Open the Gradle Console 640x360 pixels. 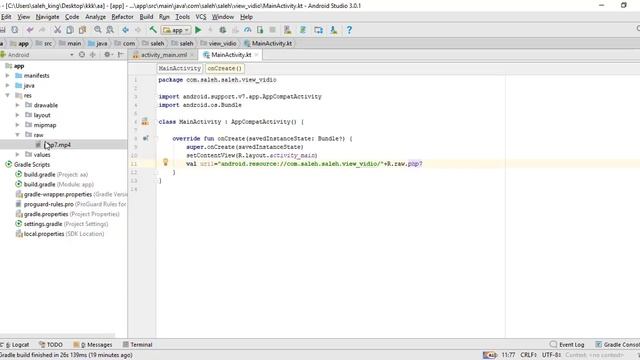click(x=617, y=344)
